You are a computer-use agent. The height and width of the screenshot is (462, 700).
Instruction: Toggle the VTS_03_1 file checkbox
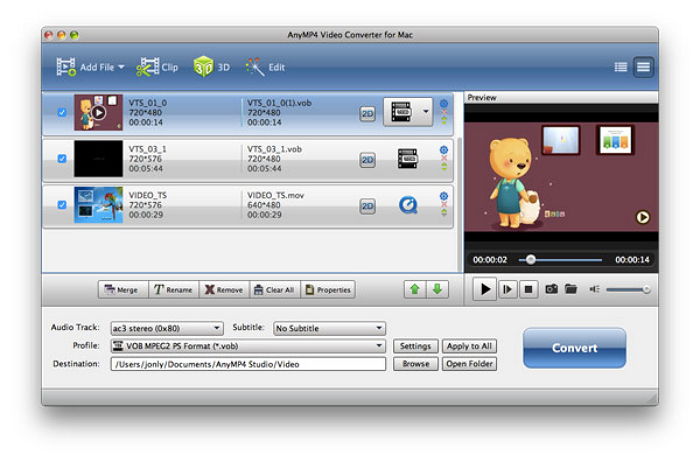62,159
